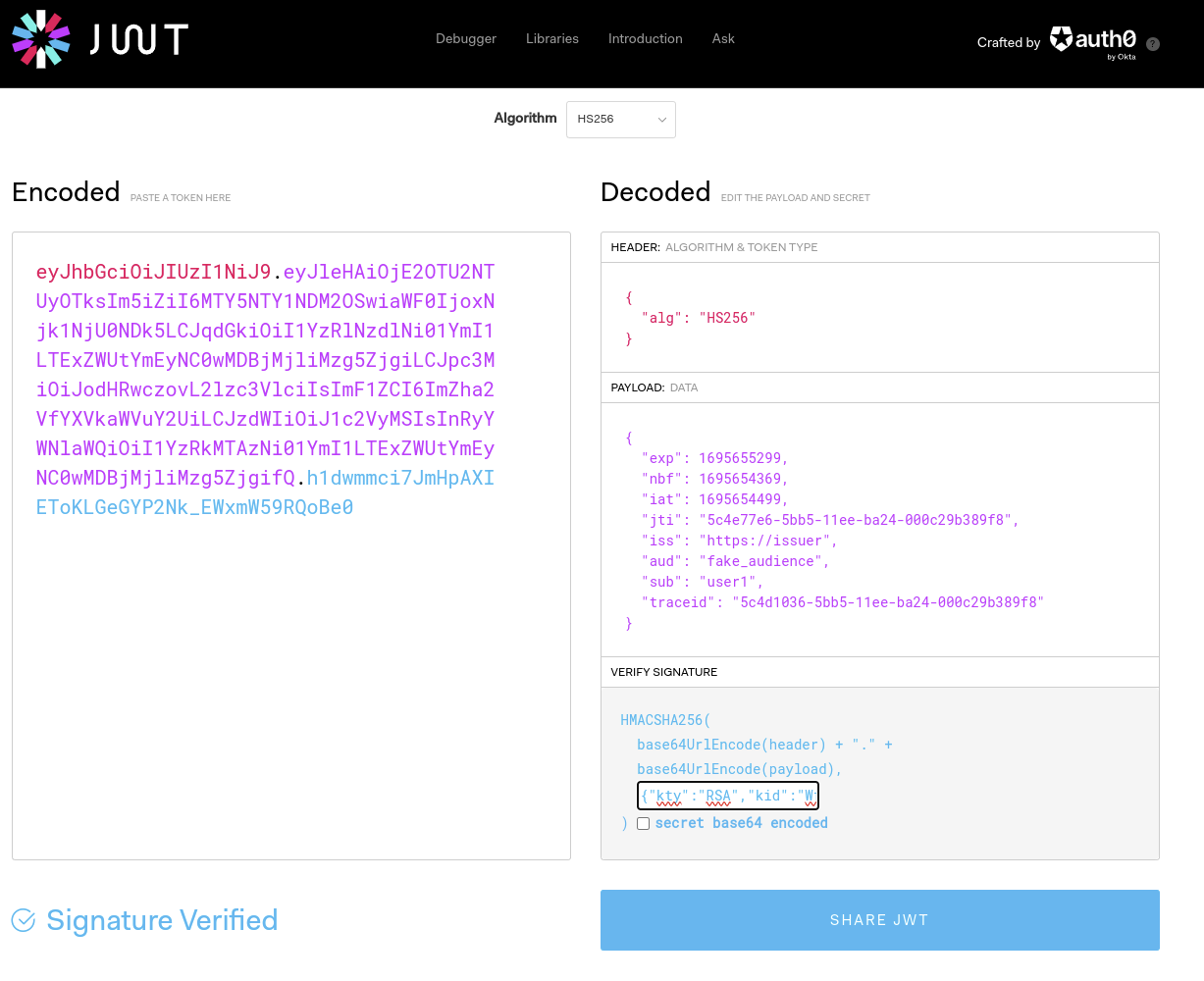Click the payload JSON editing area
The width and height of the screenshot is (1204, 981).
point(878,530)
